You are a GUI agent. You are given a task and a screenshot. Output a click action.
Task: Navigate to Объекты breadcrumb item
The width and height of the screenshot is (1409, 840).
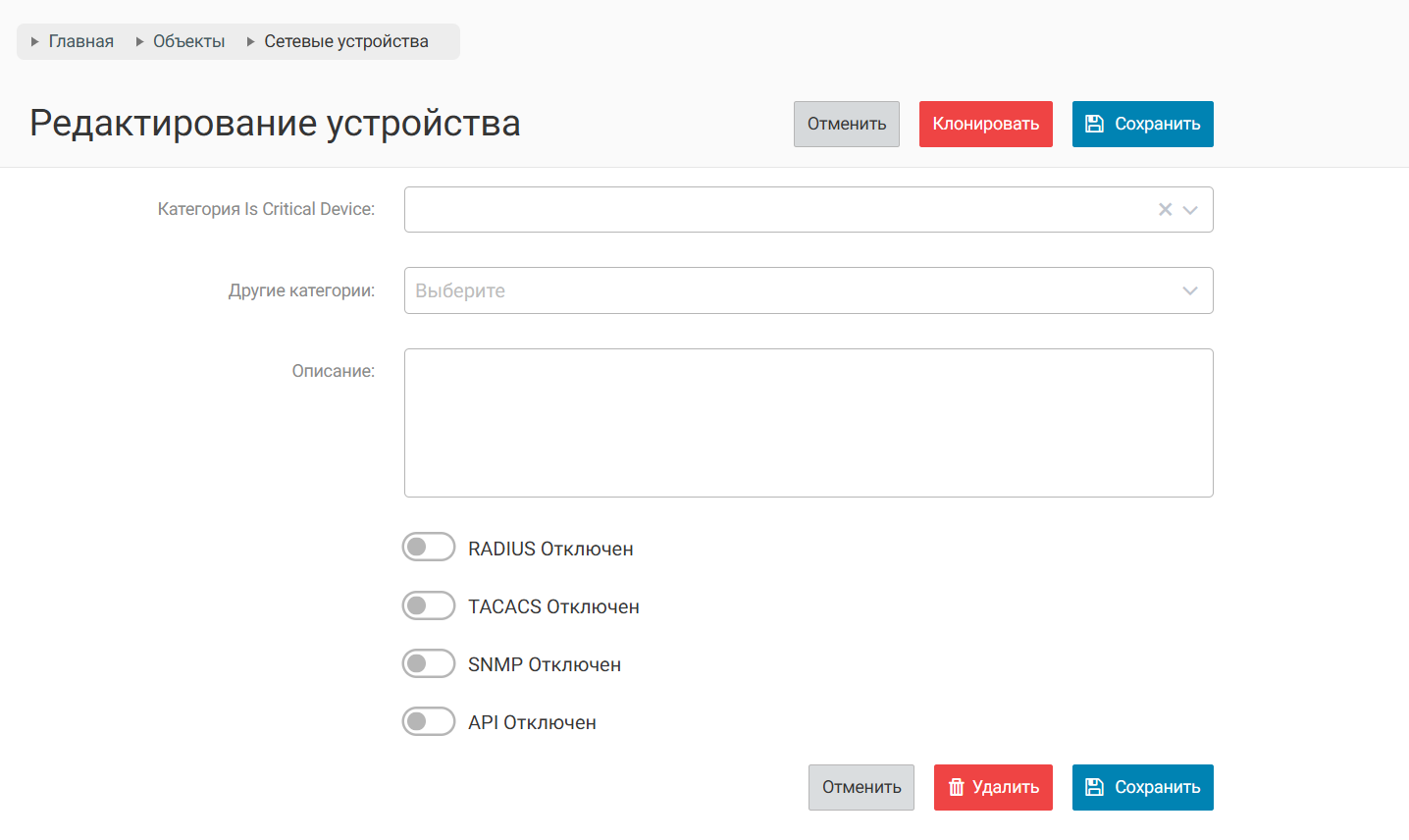coord(188,41)
